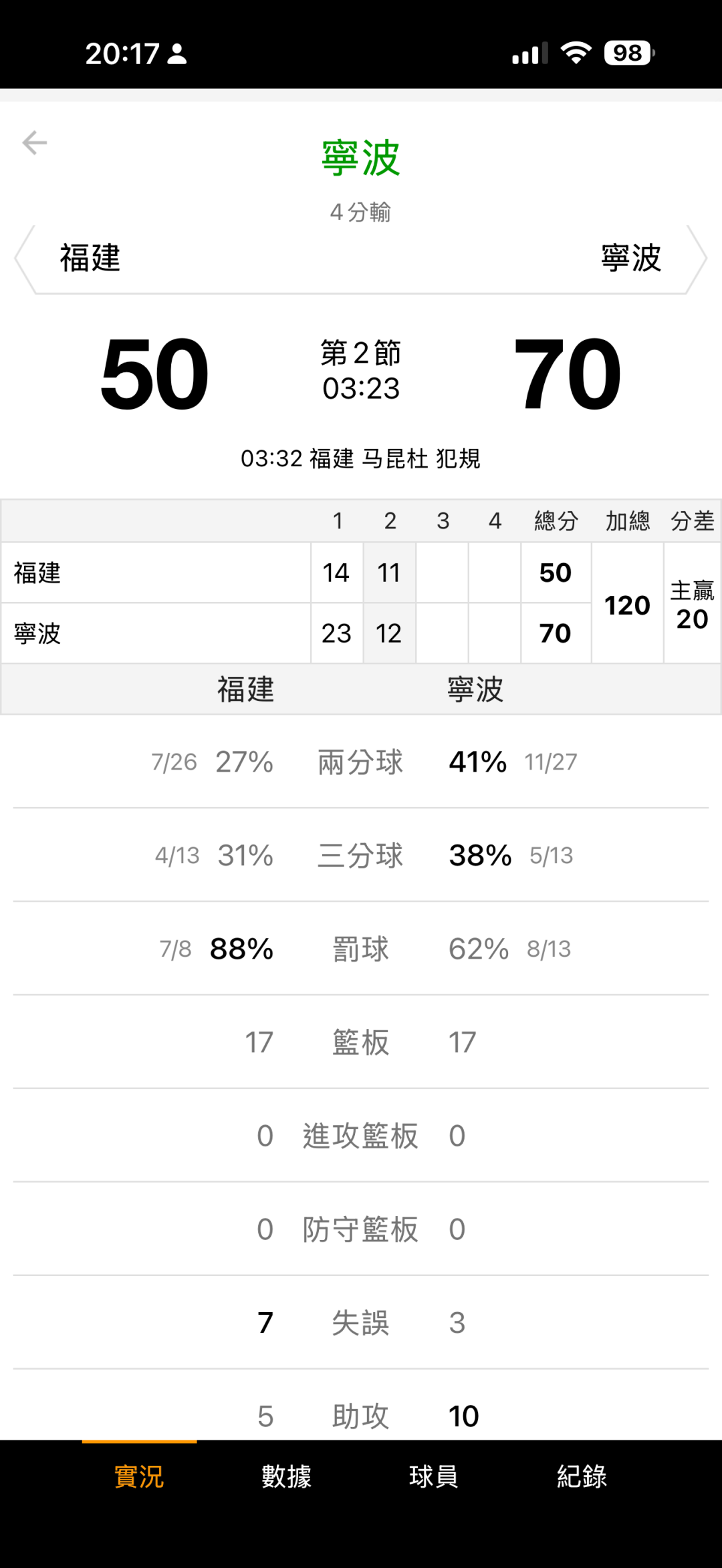722x1568 pixels.
Task: Select the 實況 tab
Action: (x=139, y=1476)
